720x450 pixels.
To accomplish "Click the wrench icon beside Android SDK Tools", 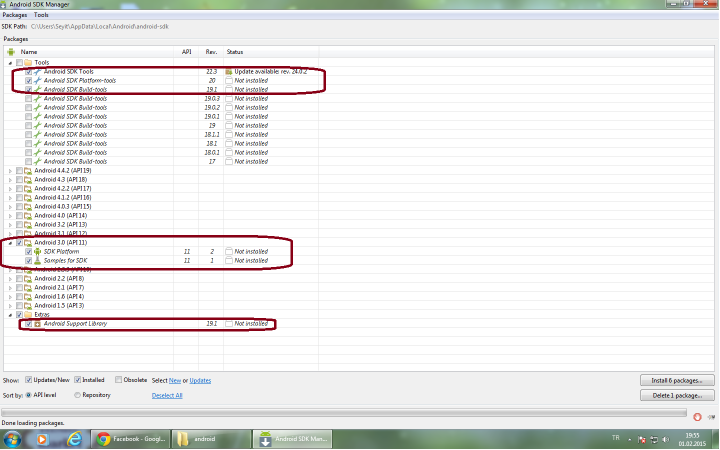I will click(38, 72).
